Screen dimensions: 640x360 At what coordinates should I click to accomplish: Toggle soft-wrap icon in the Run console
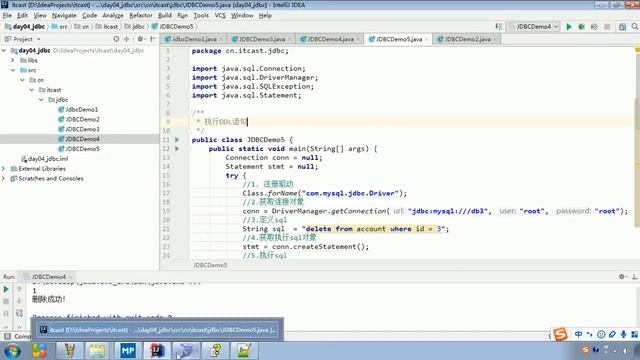pyautogui.click(x=19, y=313)
